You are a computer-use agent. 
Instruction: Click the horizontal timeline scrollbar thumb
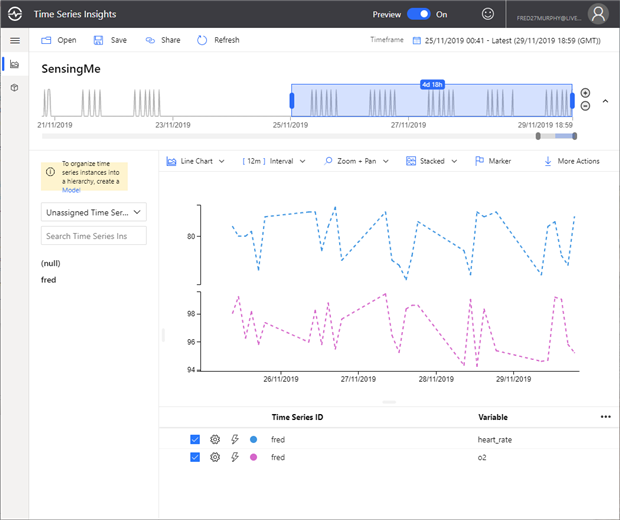pyautogui.click(x=556, y=136)
